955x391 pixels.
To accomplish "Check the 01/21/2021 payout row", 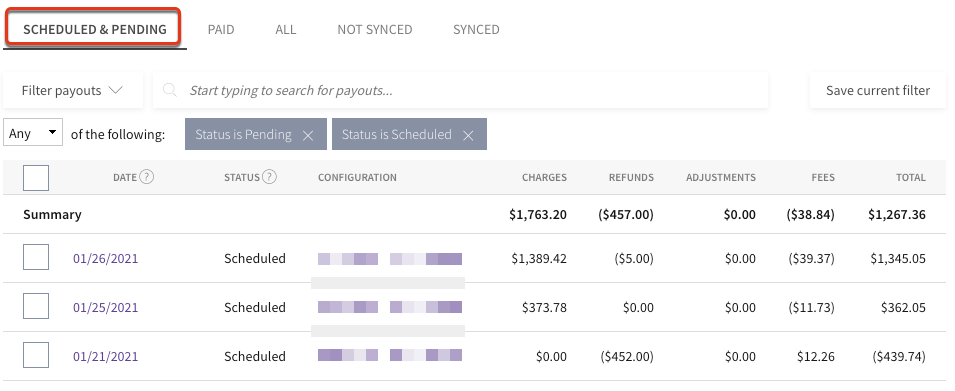I will pos(36,355).
